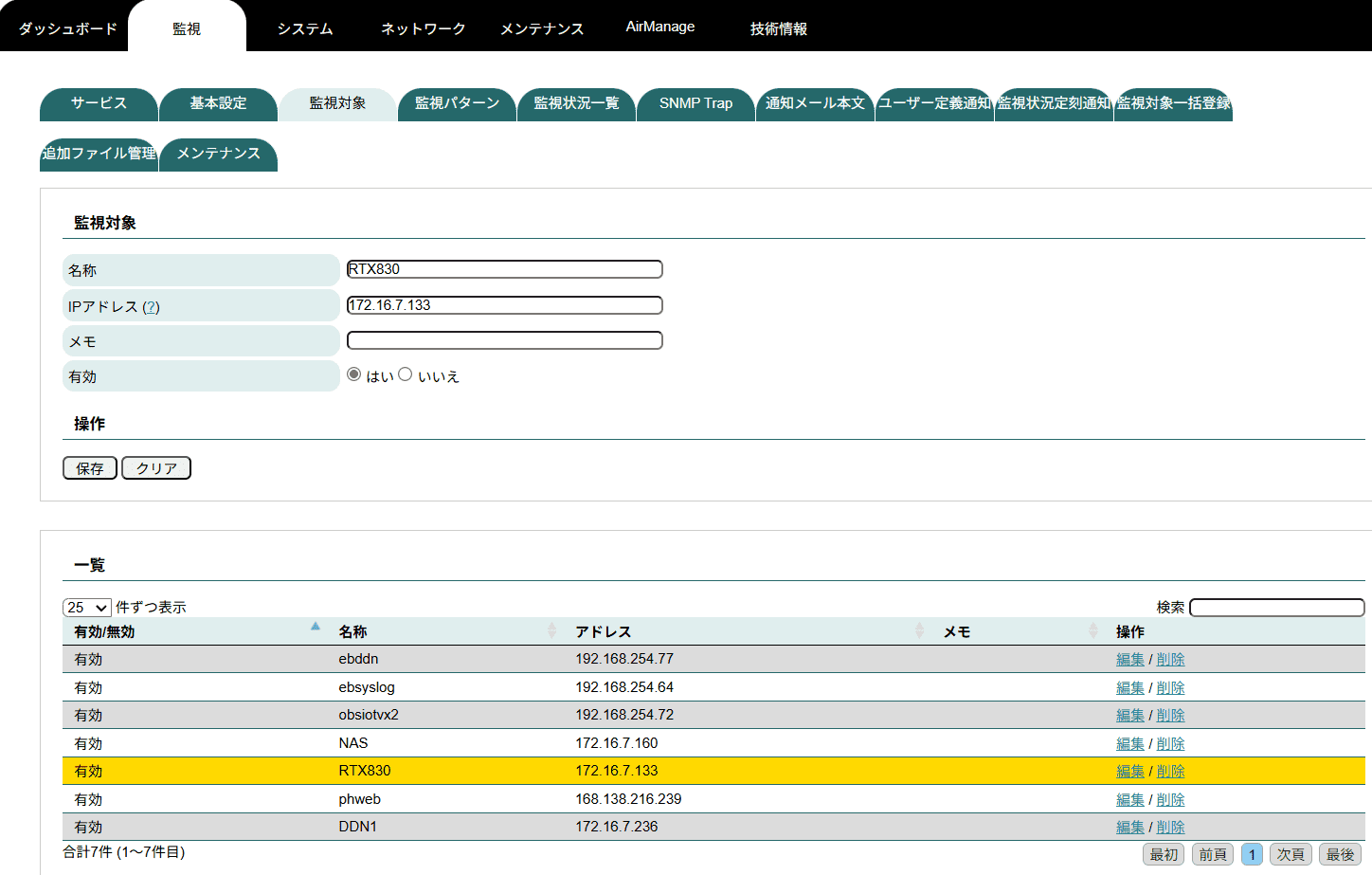Focus the 検索 search box
The width and height of the screenshot is (1372, 875).
(x=1277, y=608)
